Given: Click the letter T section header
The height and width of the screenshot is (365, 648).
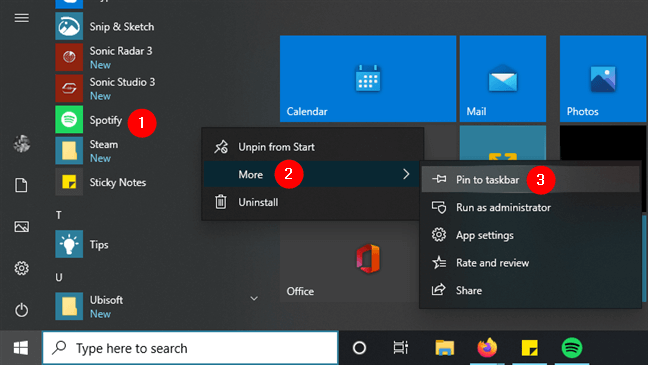Looking at the screenshot, I should tap(59, 215).
